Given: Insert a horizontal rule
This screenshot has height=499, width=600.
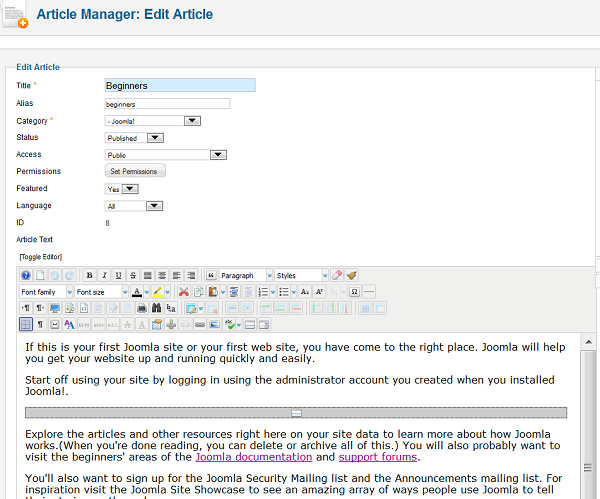Looking at the screenshot, I should coord(369,292).
